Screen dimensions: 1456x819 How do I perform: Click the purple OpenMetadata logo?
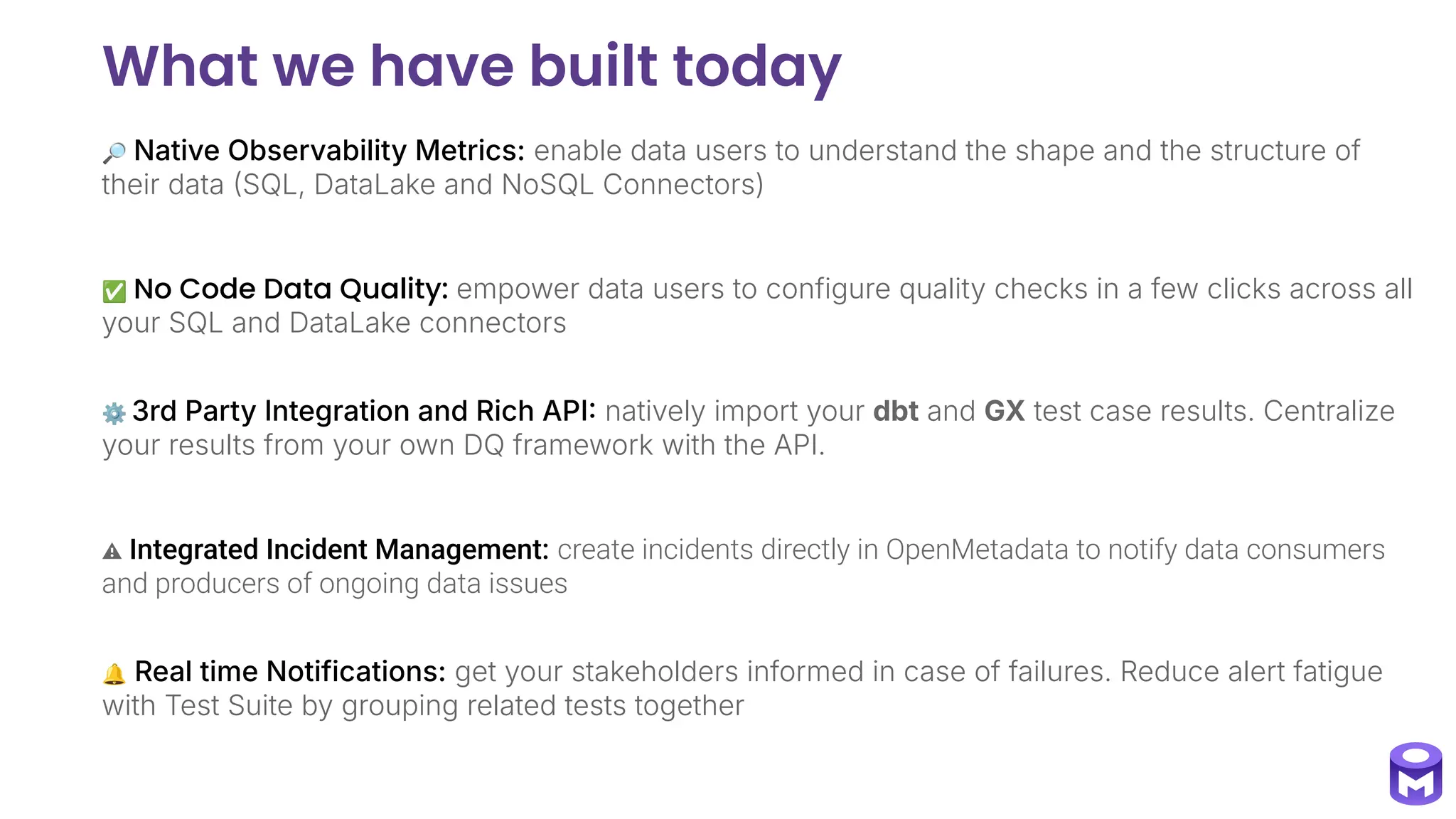point(1415,773)
